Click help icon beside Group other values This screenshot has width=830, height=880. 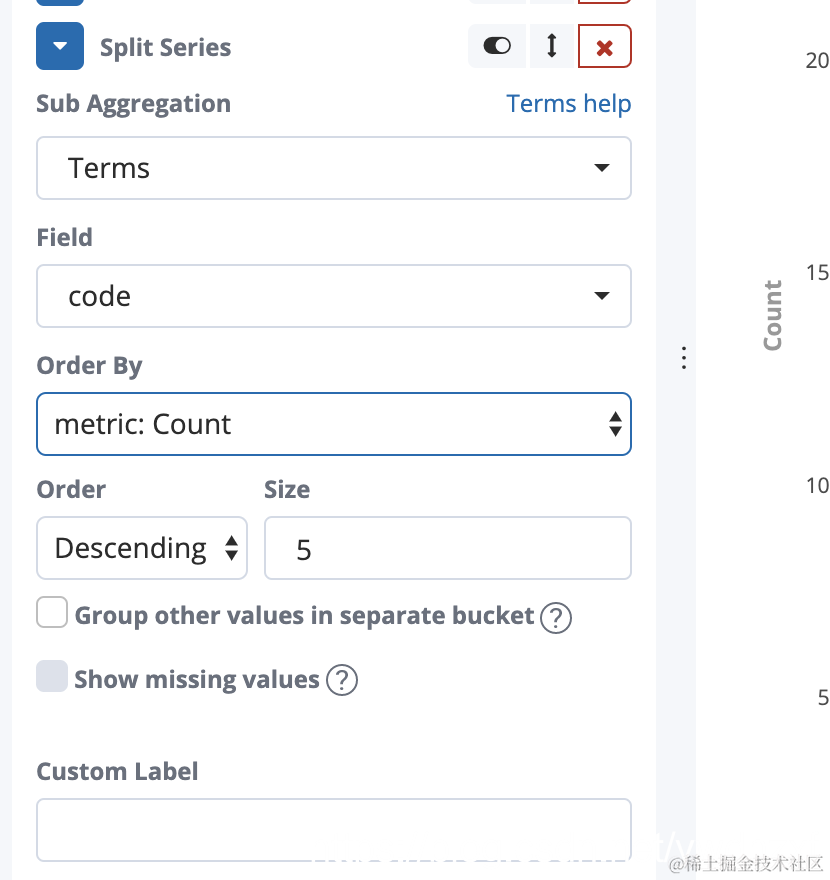[555, 617]
